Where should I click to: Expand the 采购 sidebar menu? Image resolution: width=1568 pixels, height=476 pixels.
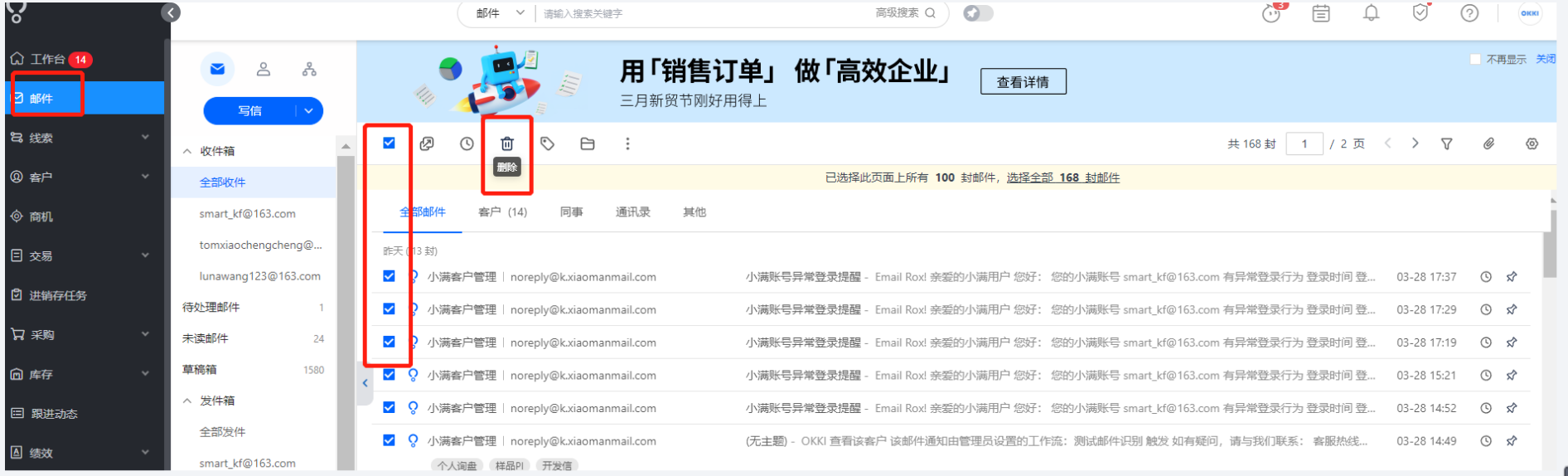145,334
